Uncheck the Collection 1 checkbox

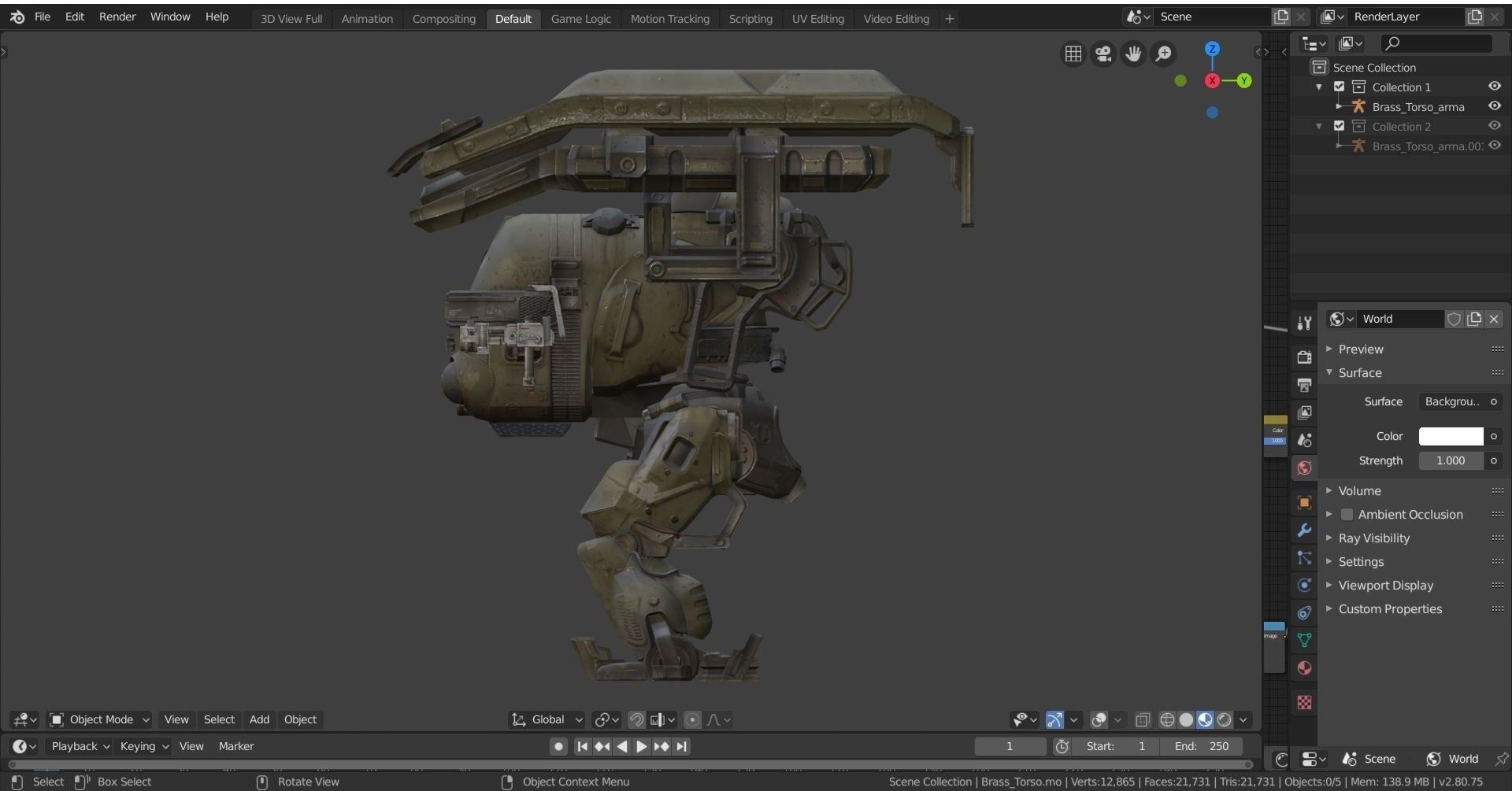click(1339, 87)
